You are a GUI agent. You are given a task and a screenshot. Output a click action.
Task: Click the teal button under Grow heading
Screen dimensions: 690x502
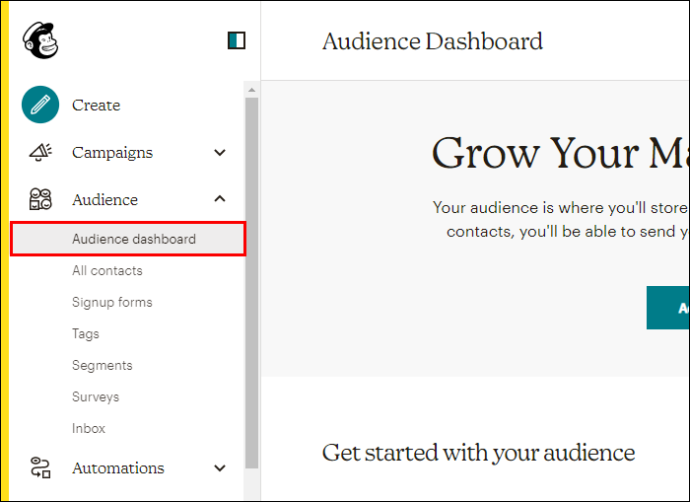point(668,308)
